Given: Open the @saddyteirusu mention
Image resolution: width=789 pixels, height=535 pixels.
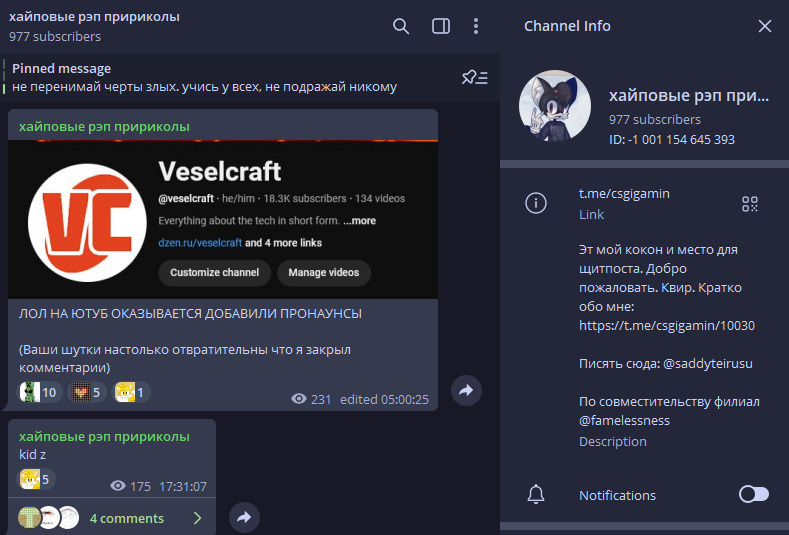Looking at the screenshot, I should click(707, 363).
